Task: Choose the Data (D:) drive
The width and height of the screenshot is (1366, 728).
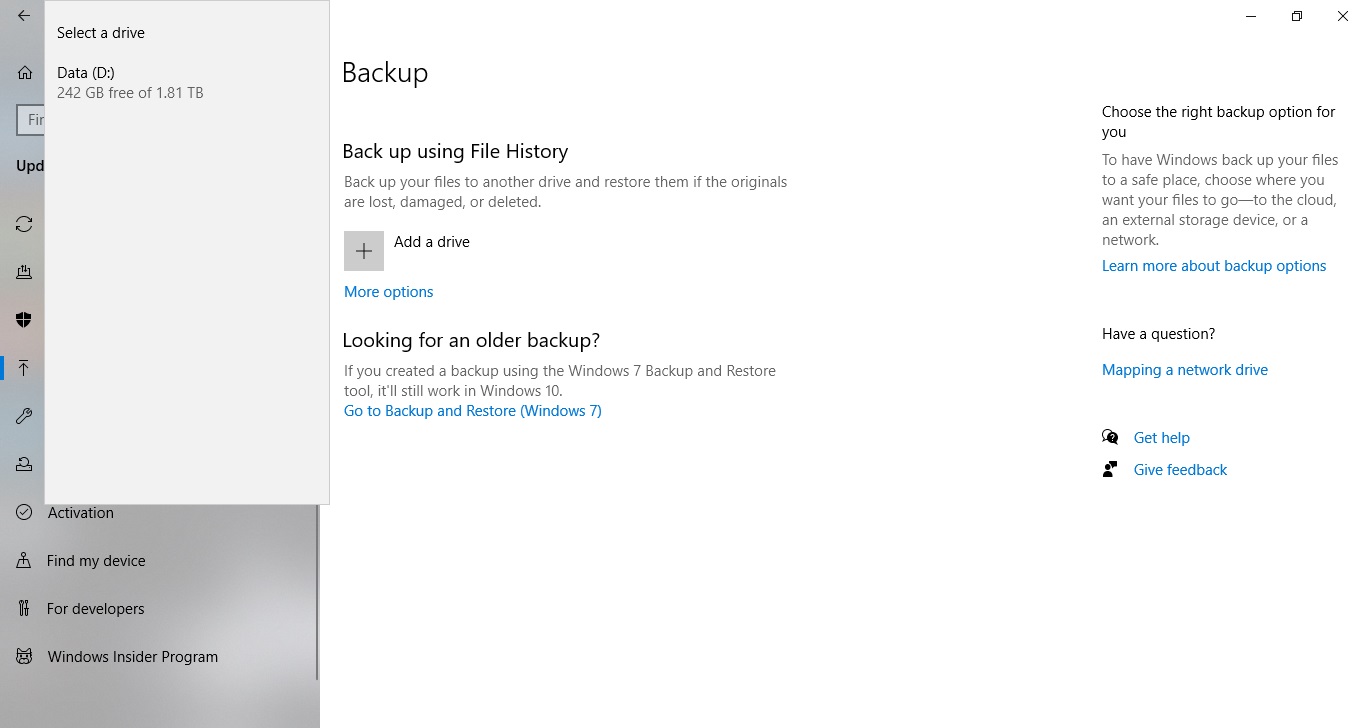Action: pyautogui.click(x=187, y=82)
